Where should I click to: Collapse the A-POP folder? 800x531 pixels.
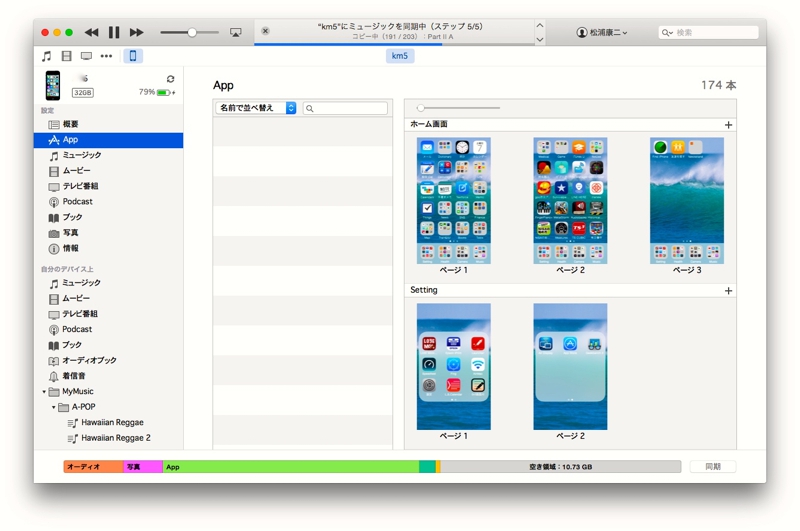point(54,407)
